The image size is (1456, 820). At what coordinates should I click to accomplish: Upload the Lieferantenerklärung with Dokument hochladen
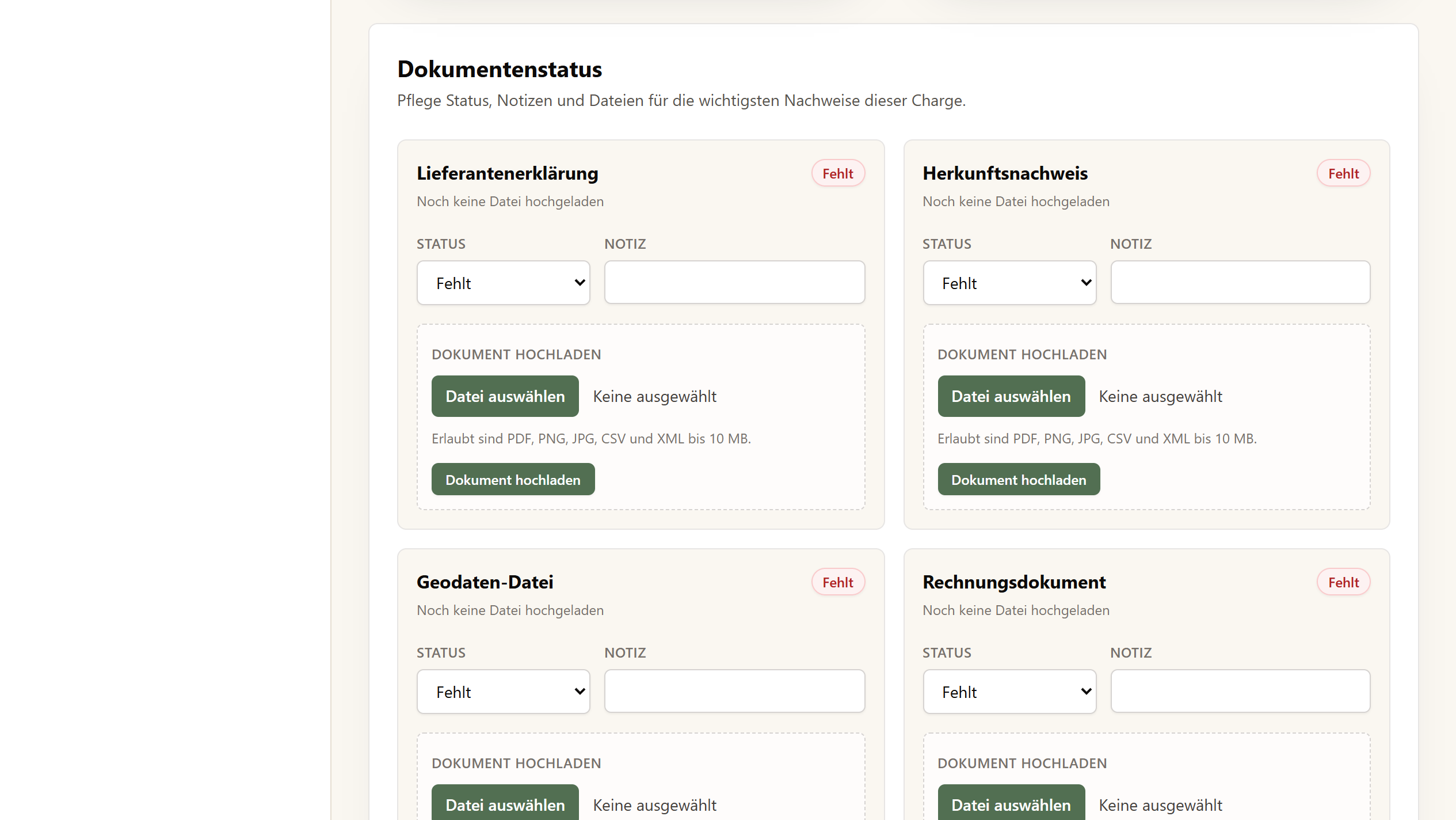pos(513,479)
